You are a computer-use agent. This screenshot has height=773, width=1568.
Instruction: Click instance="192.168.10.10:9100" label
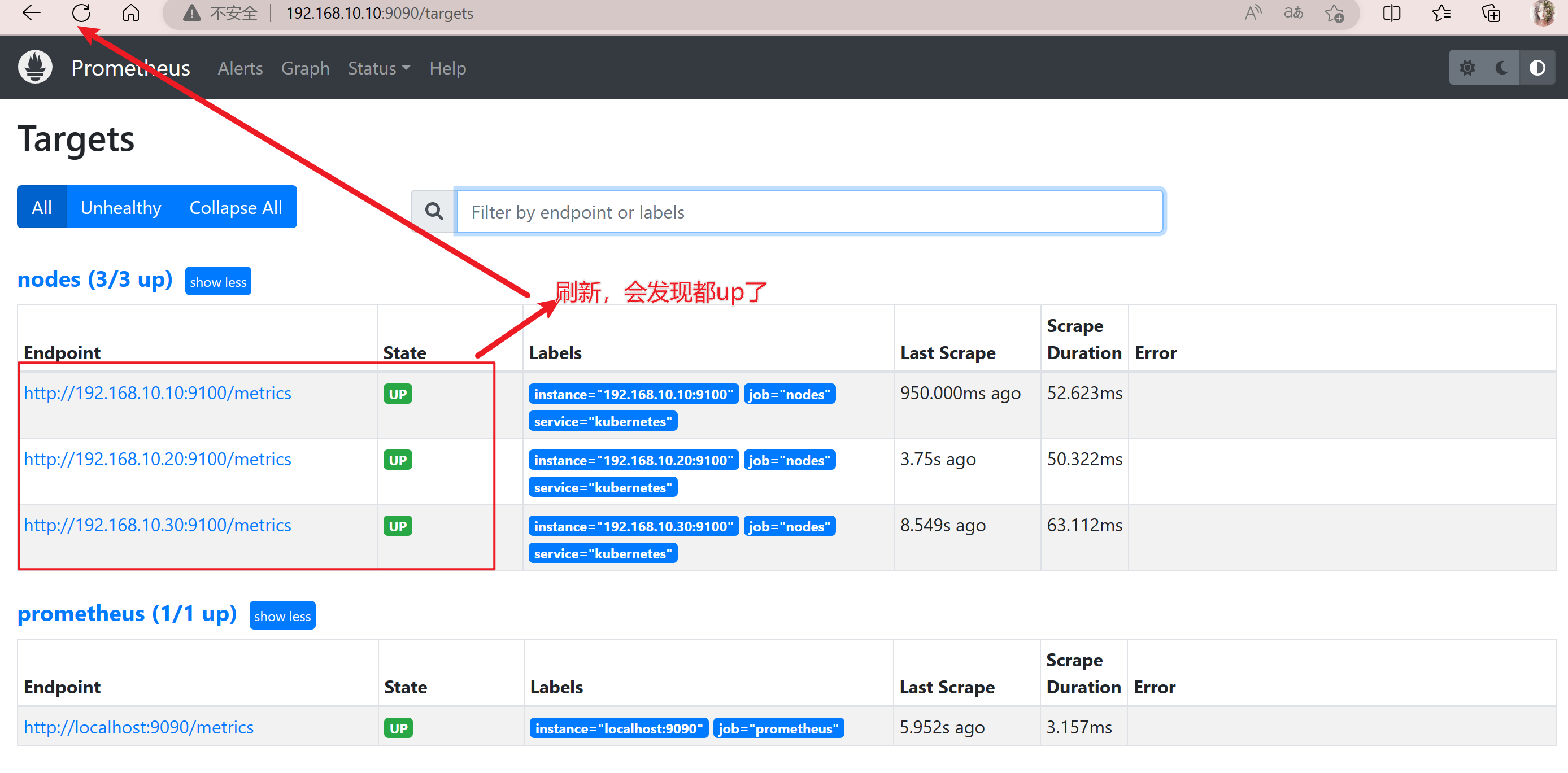click(634, 394)
